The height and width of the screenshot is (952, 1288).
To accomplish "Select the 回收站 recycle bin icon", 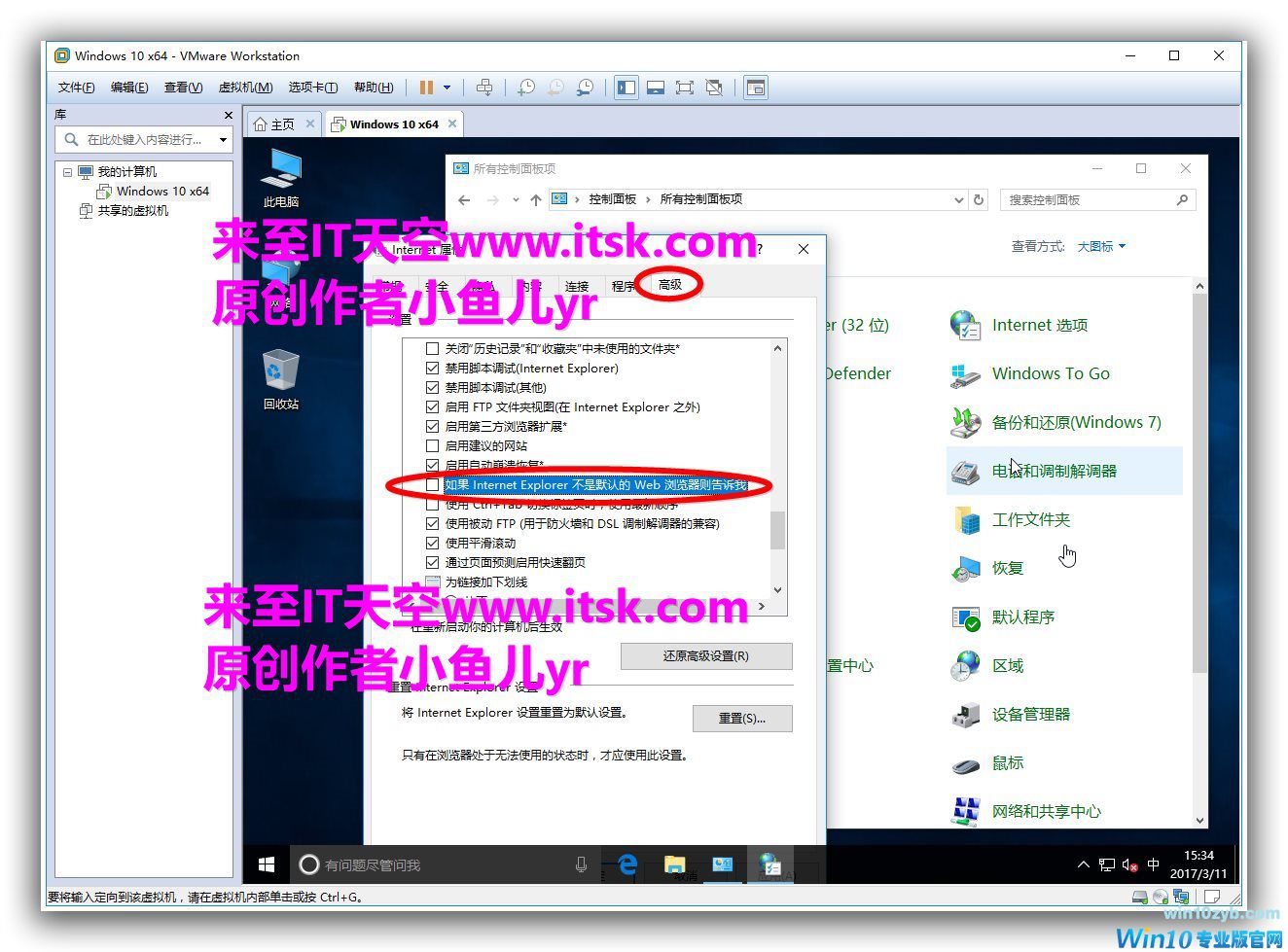I will coord(281,380).
